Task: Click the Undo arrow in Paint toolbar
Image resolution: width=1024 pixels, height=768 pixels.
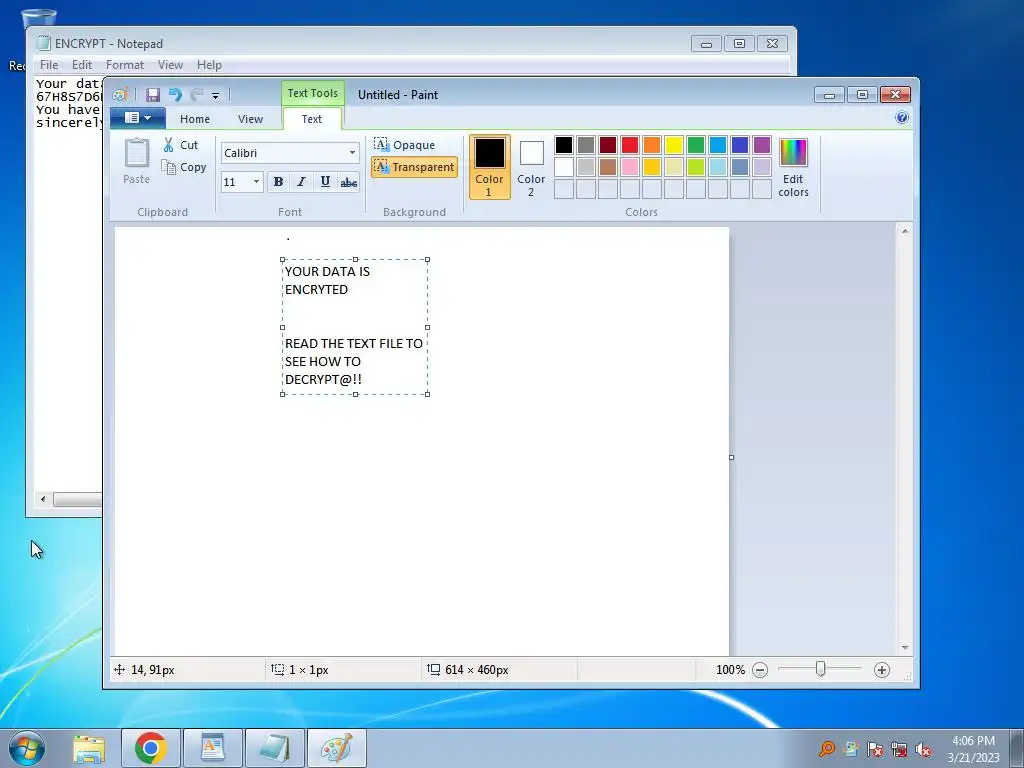Action: click(175, 95)
